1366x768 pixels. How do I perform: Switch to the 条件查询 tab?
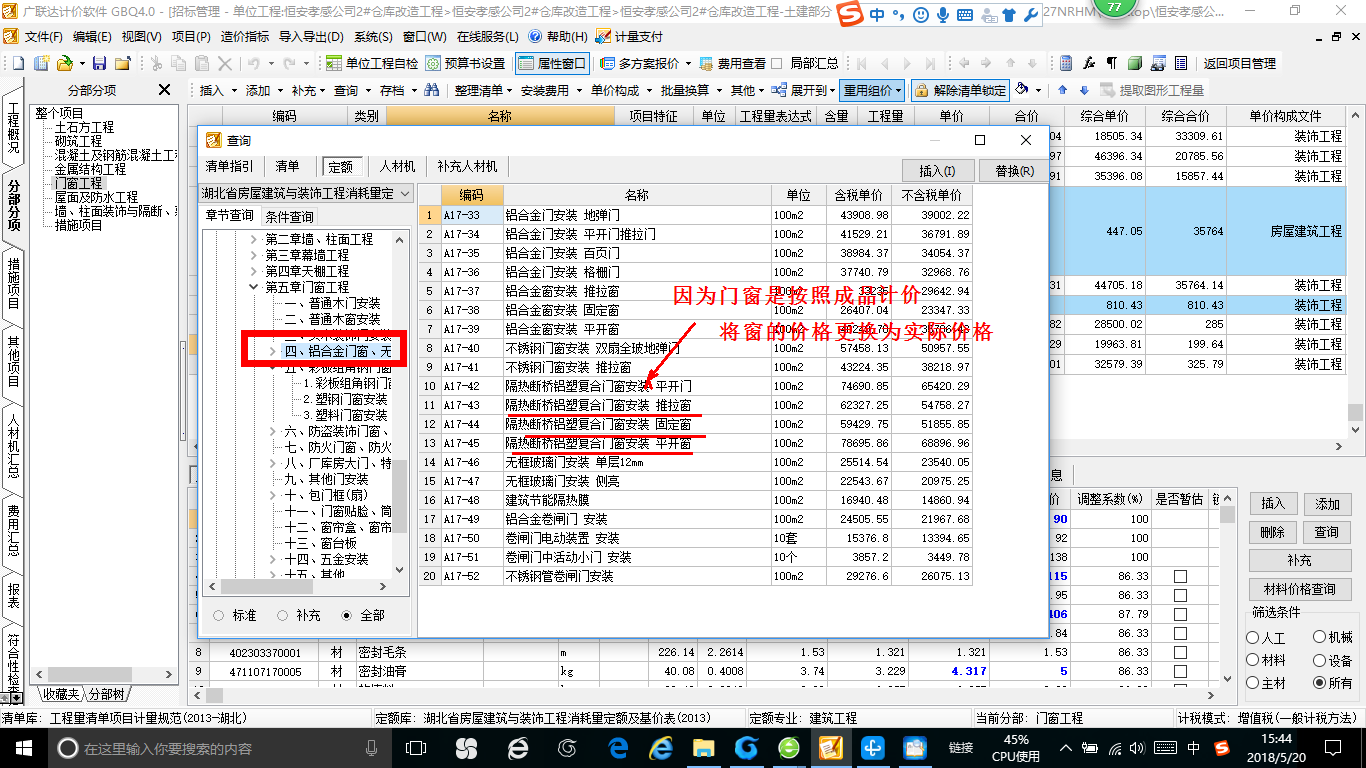tap(288, 217)
